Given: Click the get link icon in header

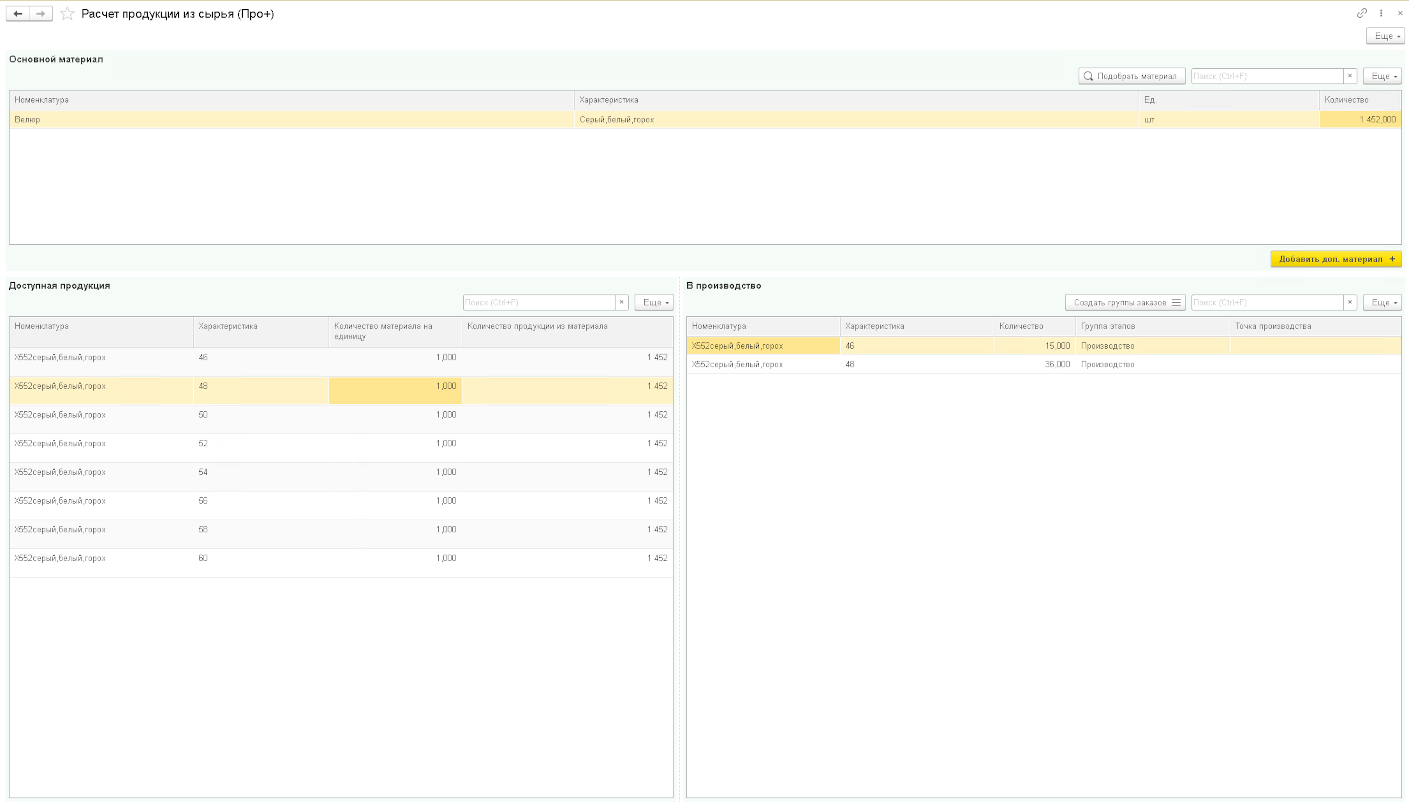Looking at the screenshot, I should (x=1361, y=14).
